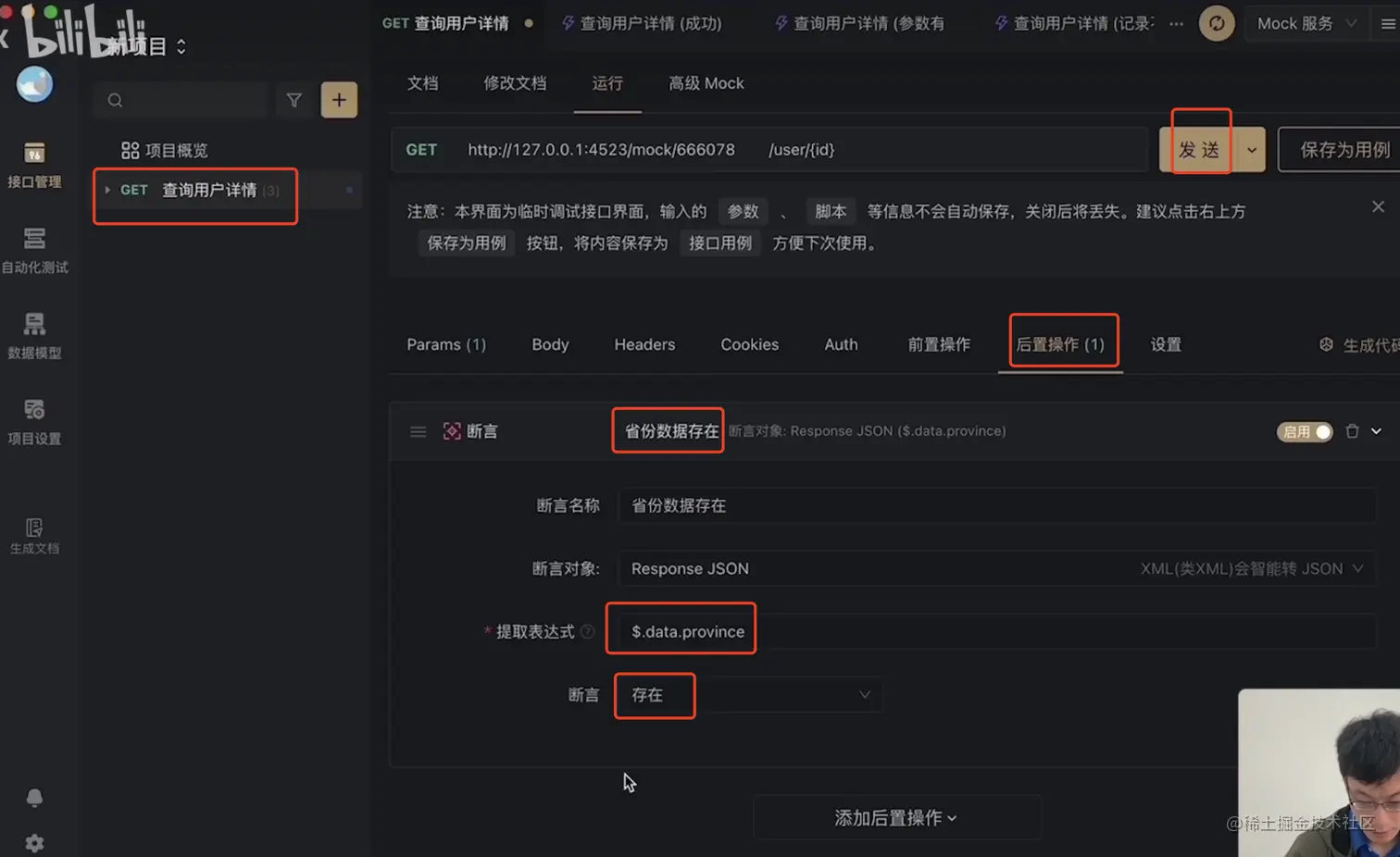Open the notifications bell
Image resolution: width=1400 pixels, height=857 pixels.
click(34, 798)
